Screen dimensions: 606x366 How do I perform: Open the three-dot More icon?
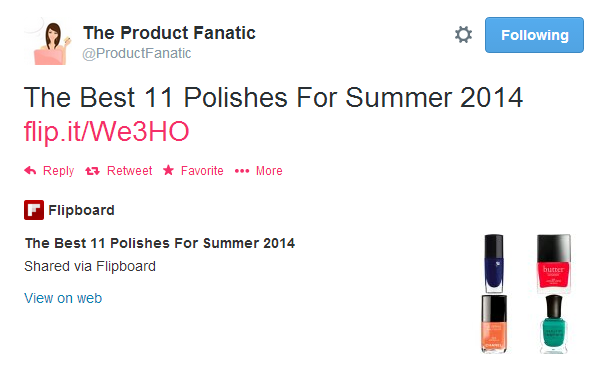point(242,171)
